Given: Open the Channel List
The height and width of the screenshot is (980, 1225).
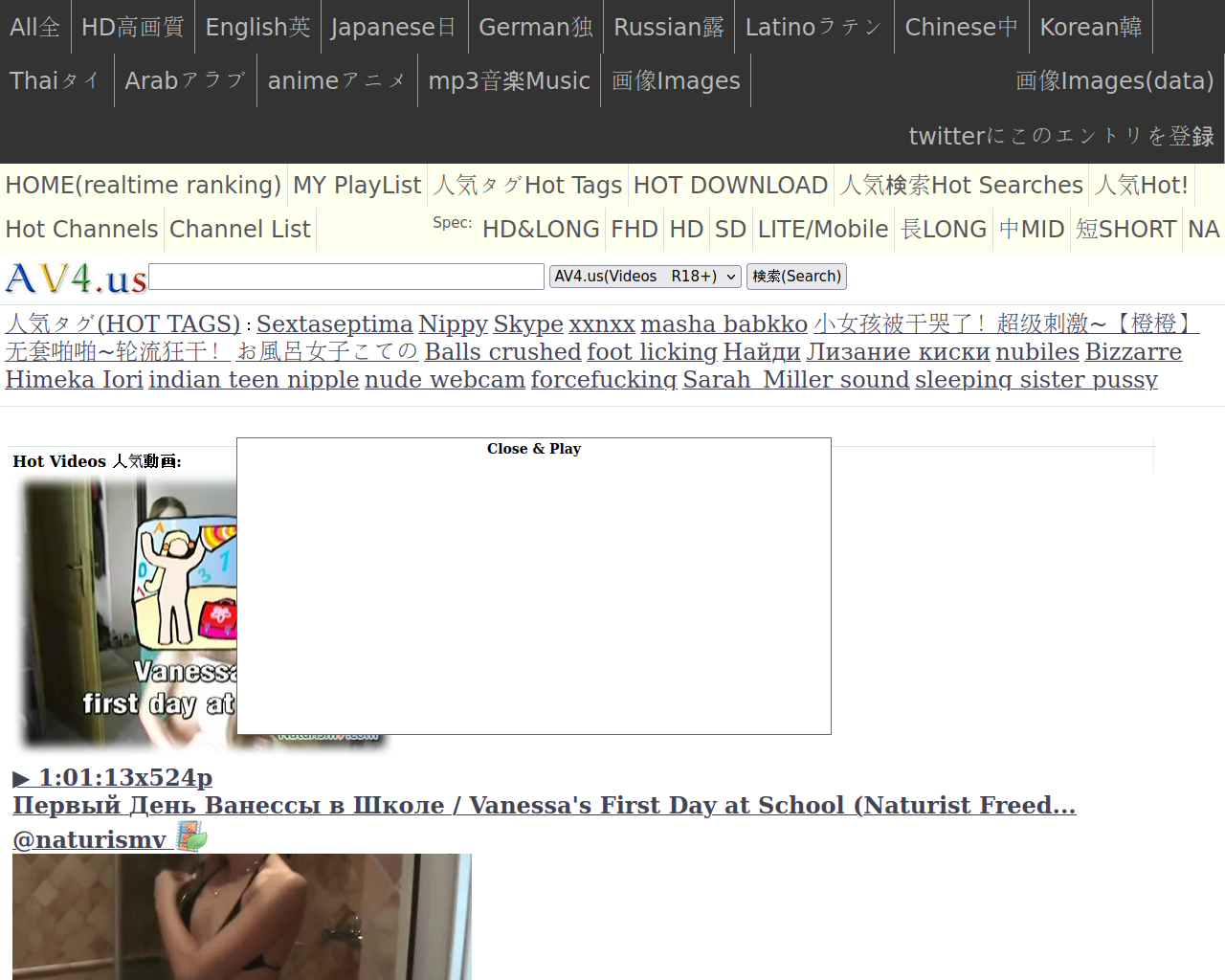Looking at the screenshot, I should point(240,229).
